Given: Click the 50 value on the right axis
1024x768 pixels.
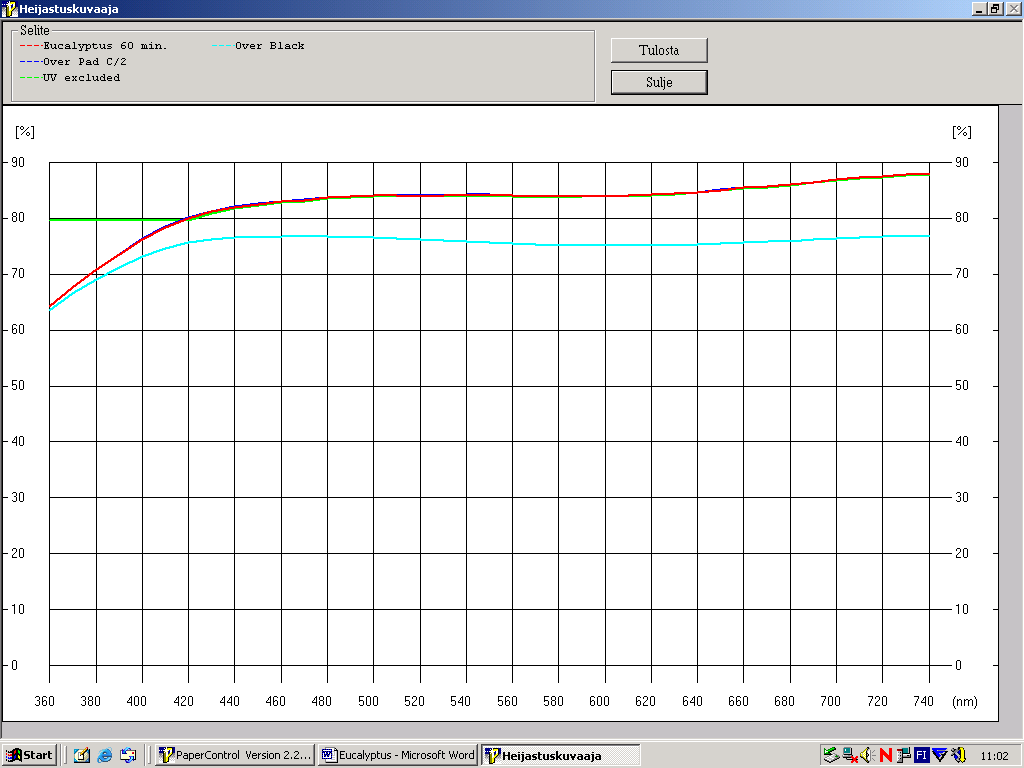Looking at the screenshot, I should [x=962, y=385].
